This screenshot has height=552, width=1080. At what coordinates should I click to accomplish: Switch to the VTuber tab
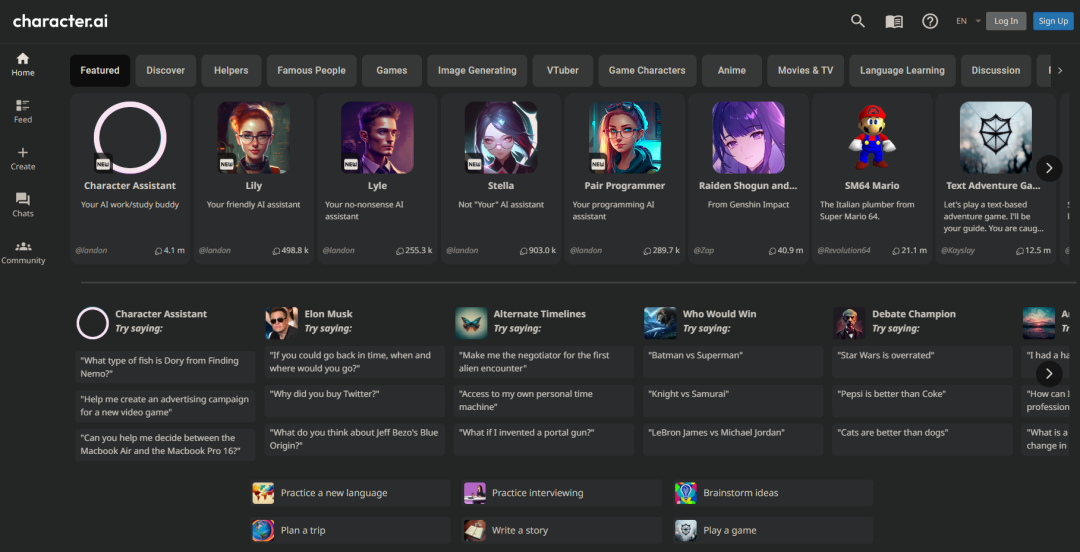[x=563, y=70]
